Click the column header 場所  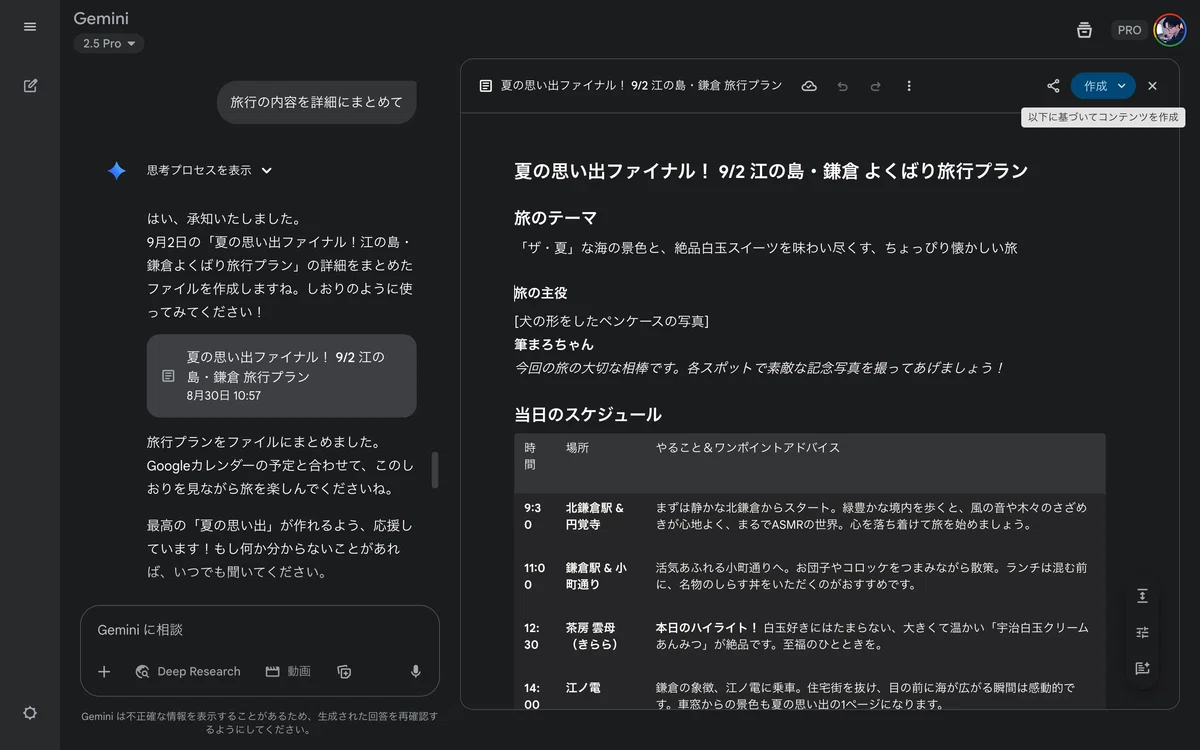tap(577, 448)
